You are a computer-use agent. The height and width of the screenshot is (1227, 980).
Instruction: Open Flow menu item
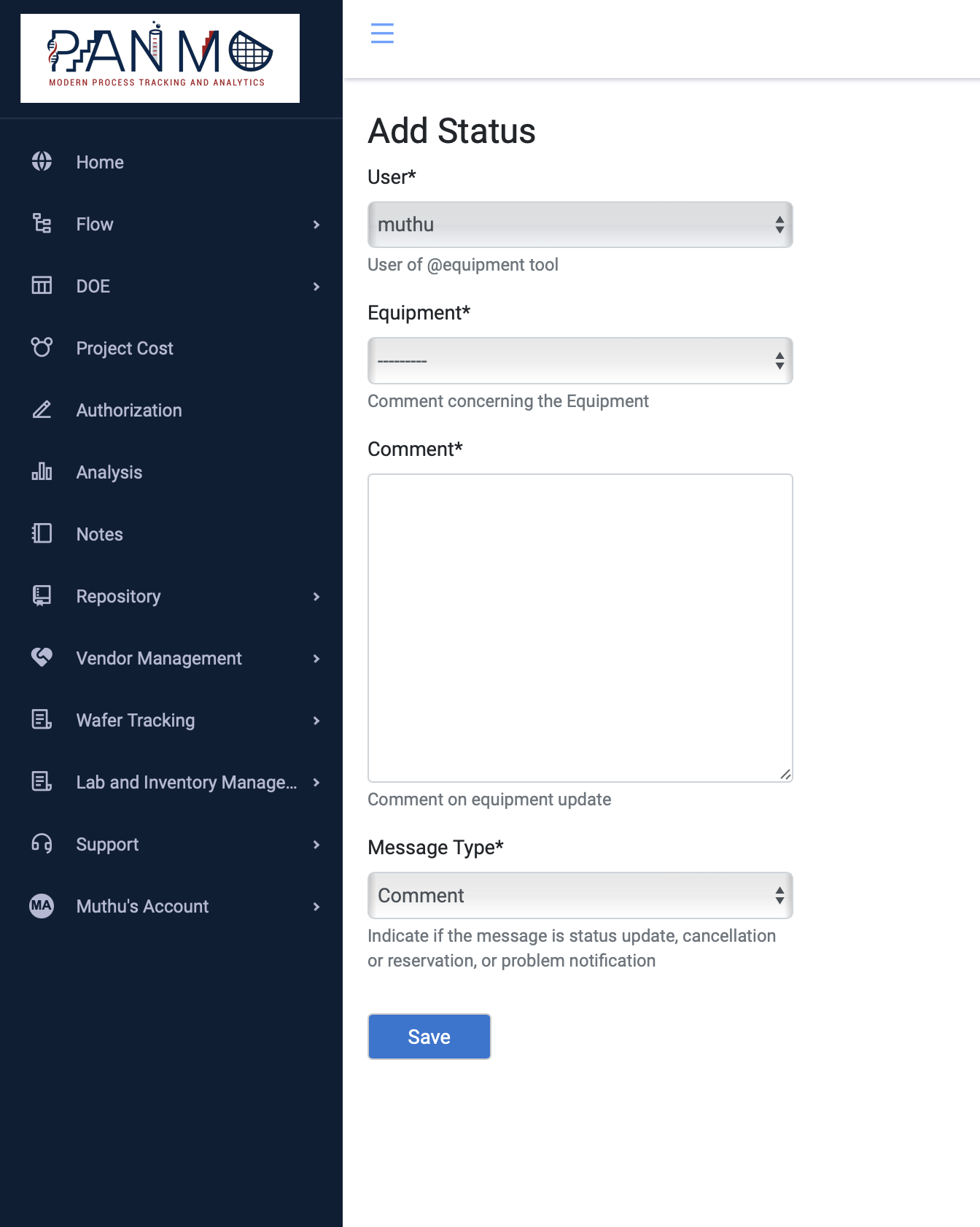click(95, 224)
